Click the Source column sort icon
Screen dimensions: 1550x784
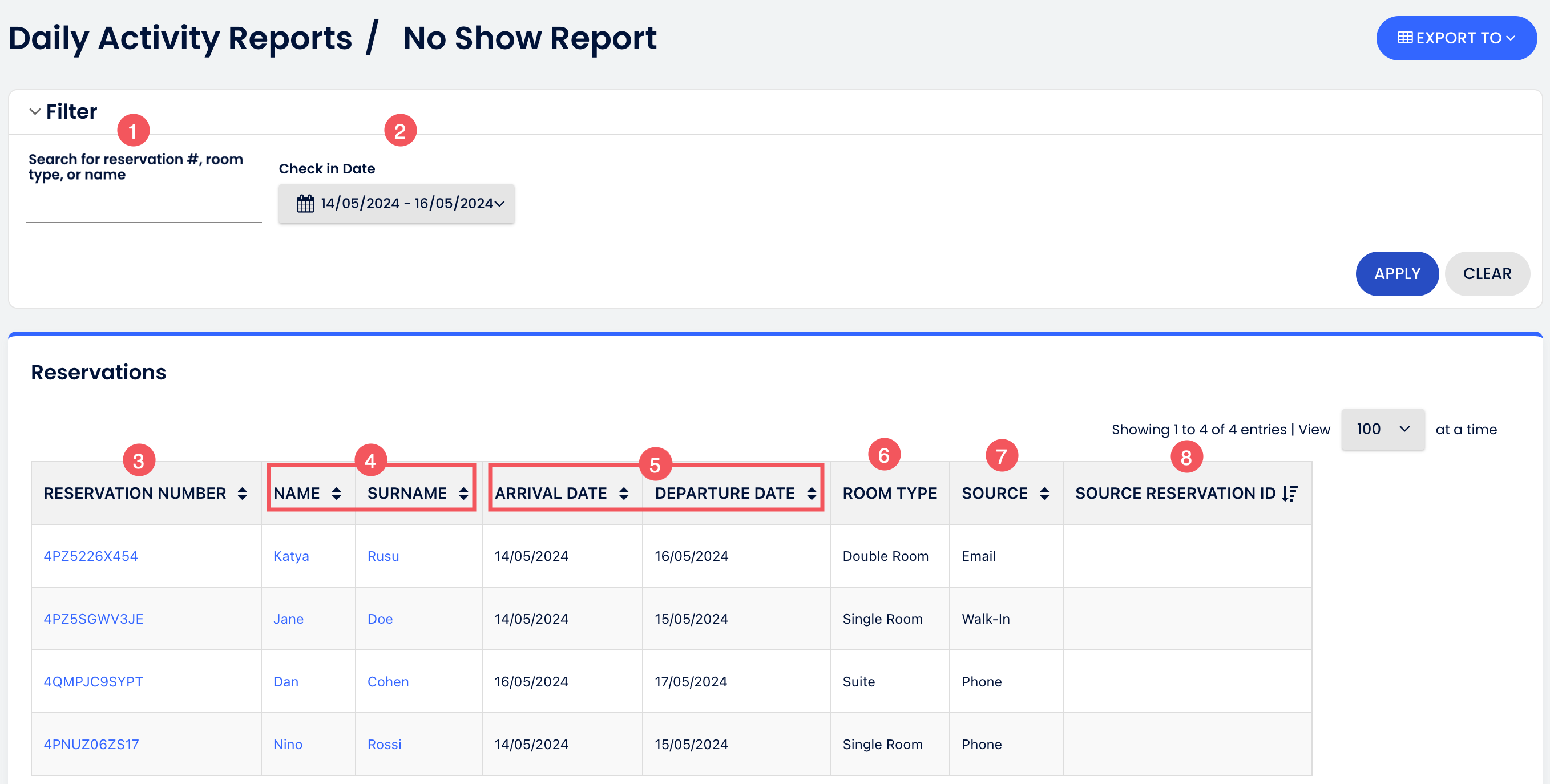[1044, 494]
